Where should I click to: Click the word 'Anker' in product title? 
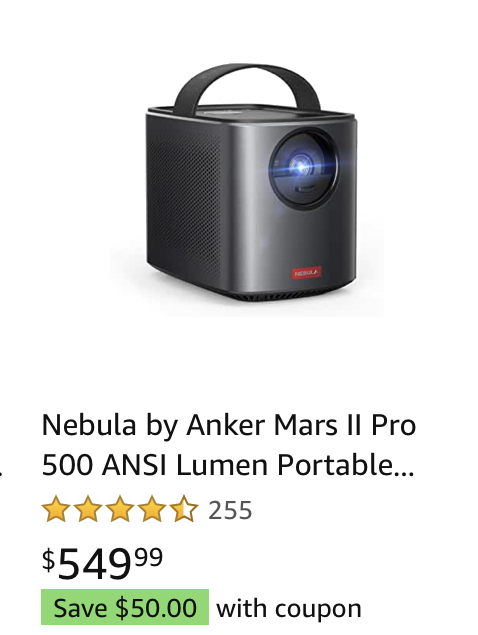tap(225, 425)
